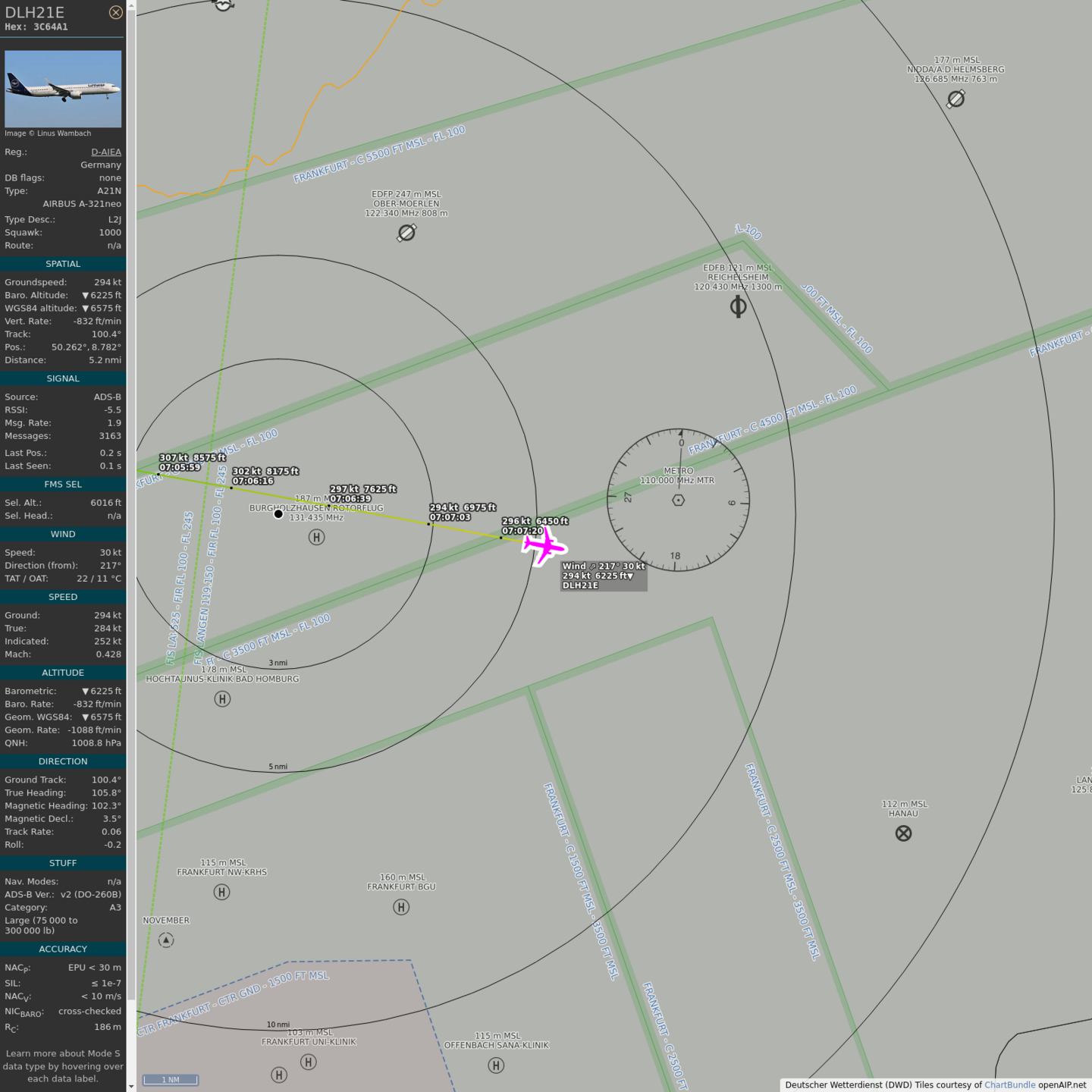Viewport: 1092px width, 1092px height.
Task: Click the Ober-Moerlen airfield symbol
Action: point(406,233)
